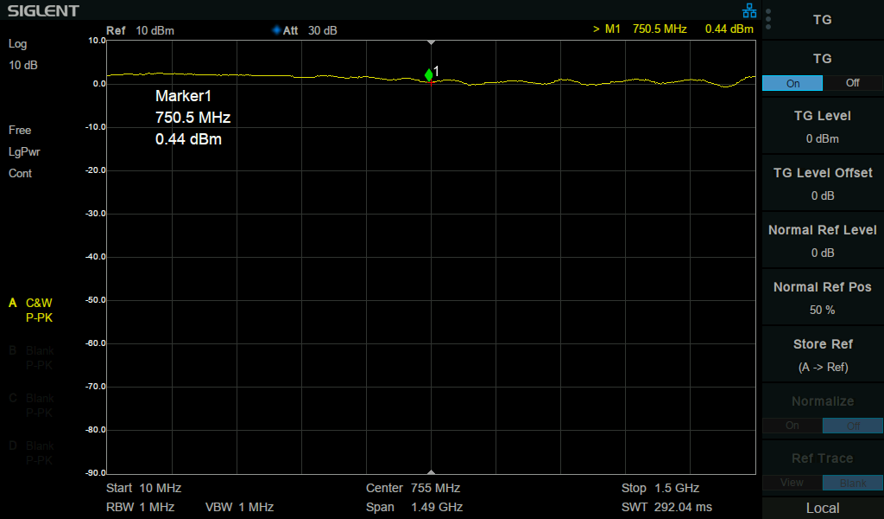The height and width of the screenshot is (519, 884).
Task: Click the three-dot menu page indicator
Action: pos(768,19)
